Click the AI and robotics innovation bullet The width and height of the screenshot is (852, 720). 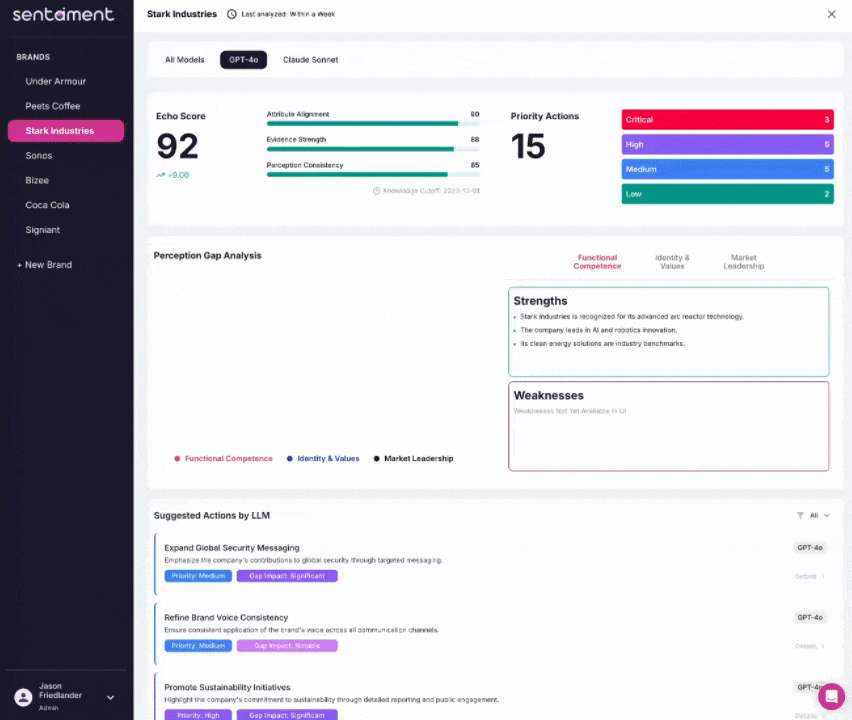[599, 330]
